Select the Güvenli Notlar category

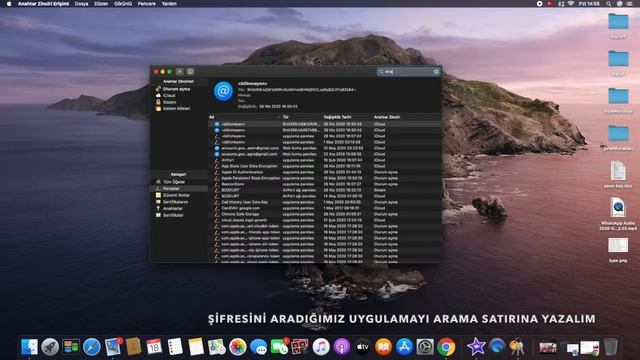point(176,195)
